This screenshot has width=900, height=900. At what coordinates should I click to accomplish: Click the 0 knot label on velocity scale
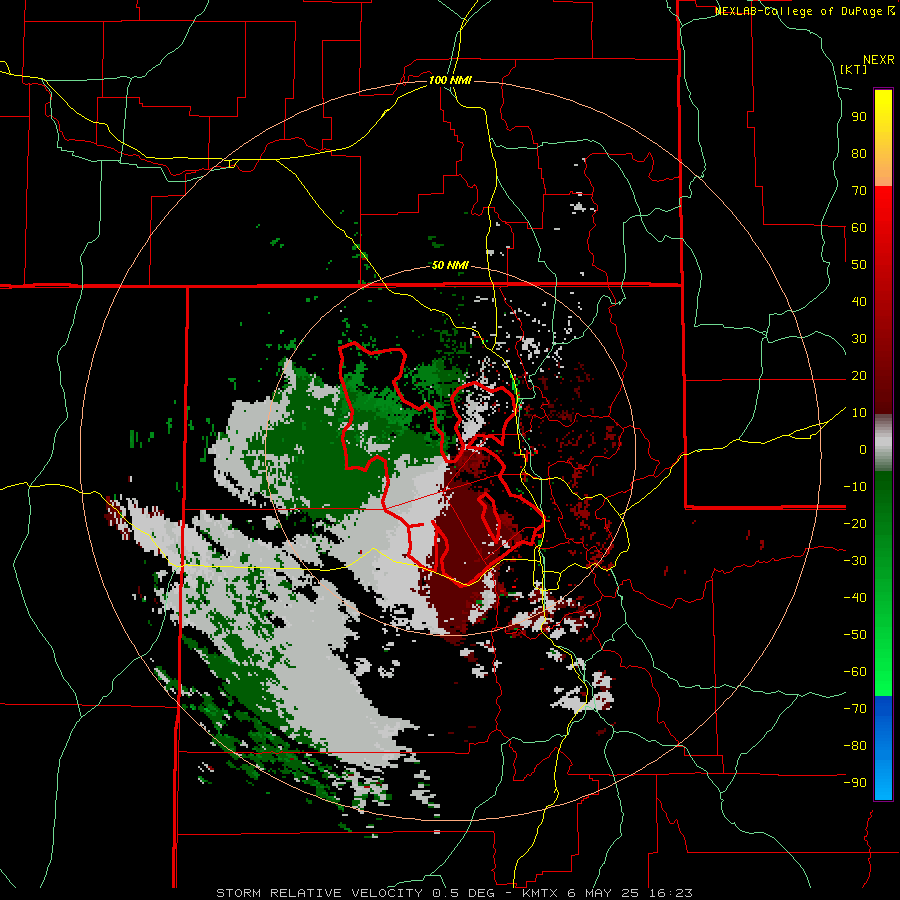point(863,449)
